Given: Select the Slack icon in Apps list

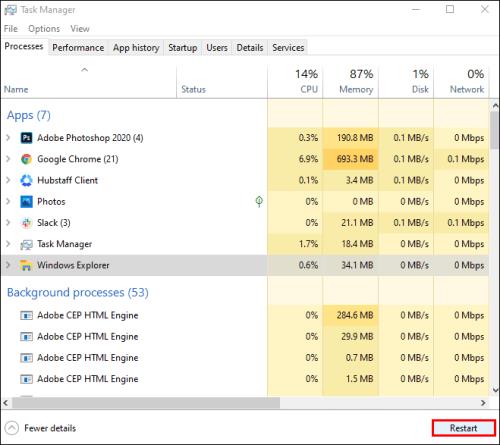Looking at the screenshot, I should point(26,223).
